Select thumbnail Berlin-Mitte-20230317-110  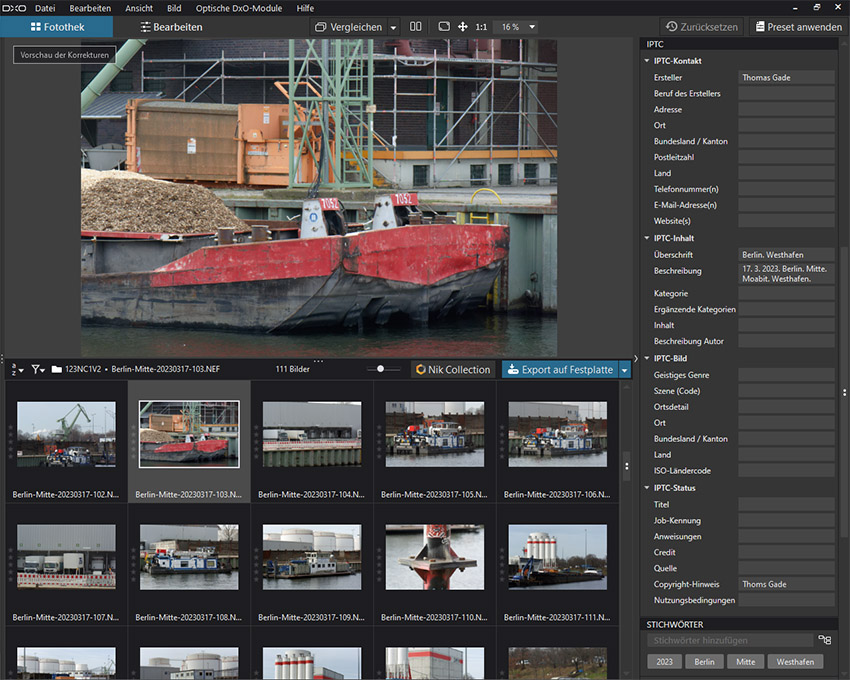pyautogui.click(x=435, y=557)
